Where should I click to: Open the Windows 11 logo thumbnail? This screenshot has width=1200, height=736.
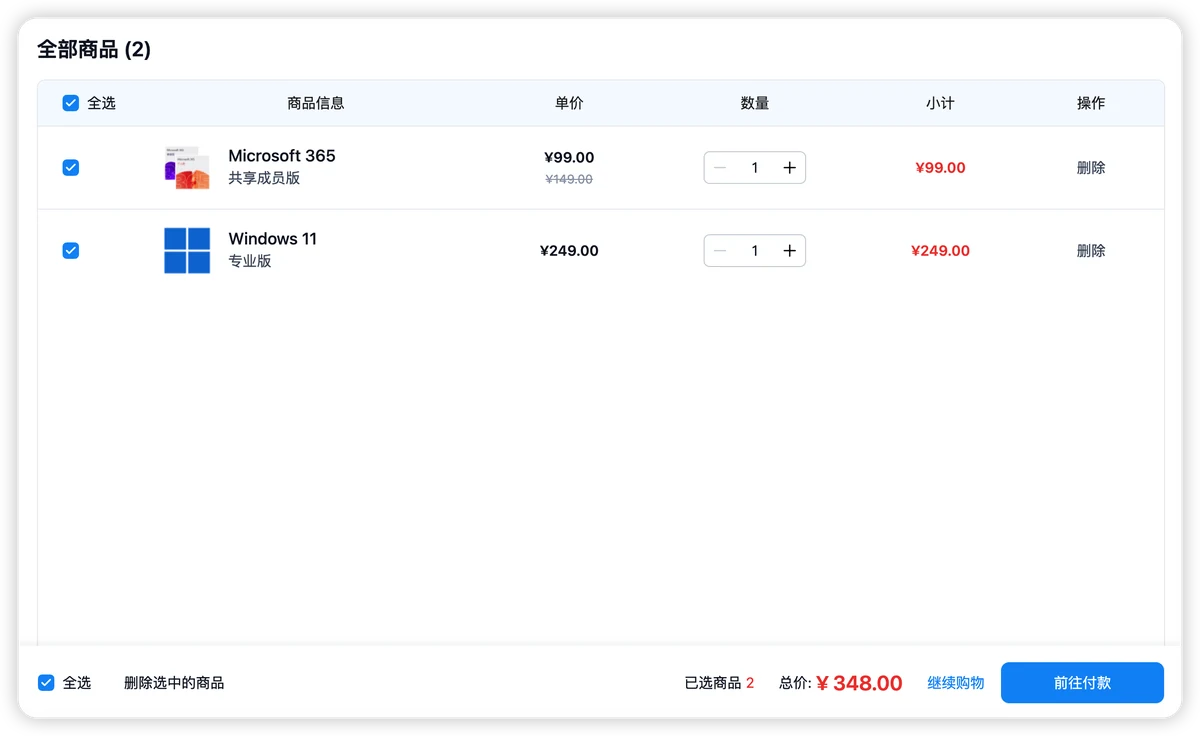click(187, 250)
